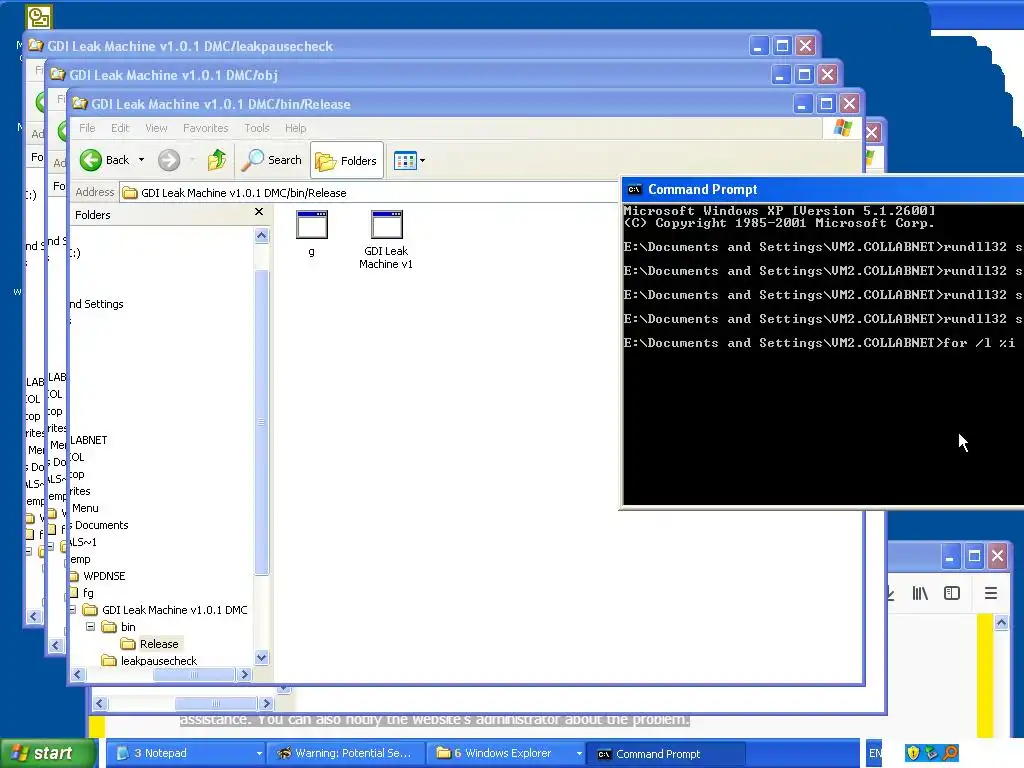1024x768 pixels.
Task: Click the Menu entry in folder tree
Action: click(85, 508)
